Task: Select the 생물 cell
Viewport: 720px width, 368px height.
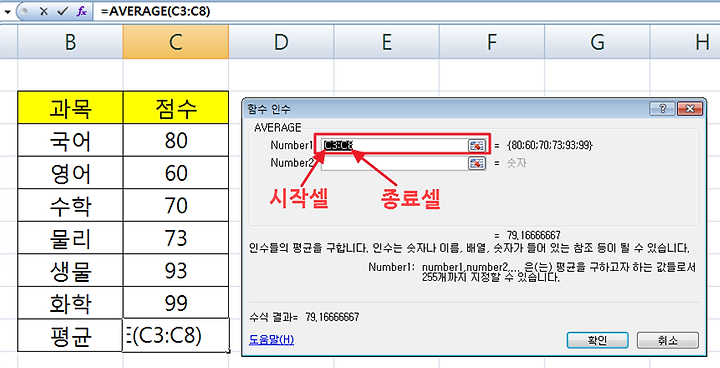Action: (x=70, y=270)
